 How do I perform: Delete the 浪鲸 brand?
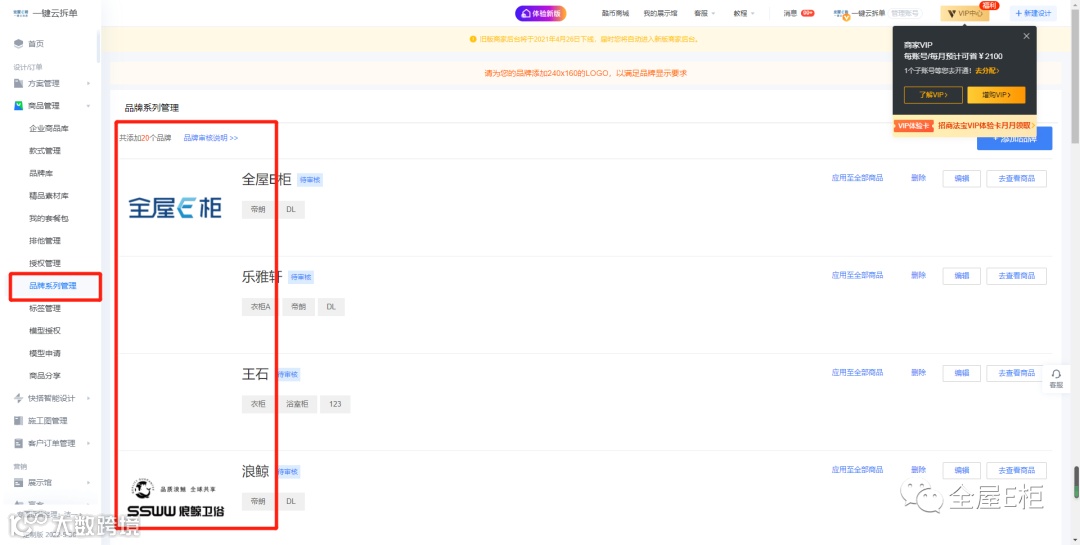918,470
